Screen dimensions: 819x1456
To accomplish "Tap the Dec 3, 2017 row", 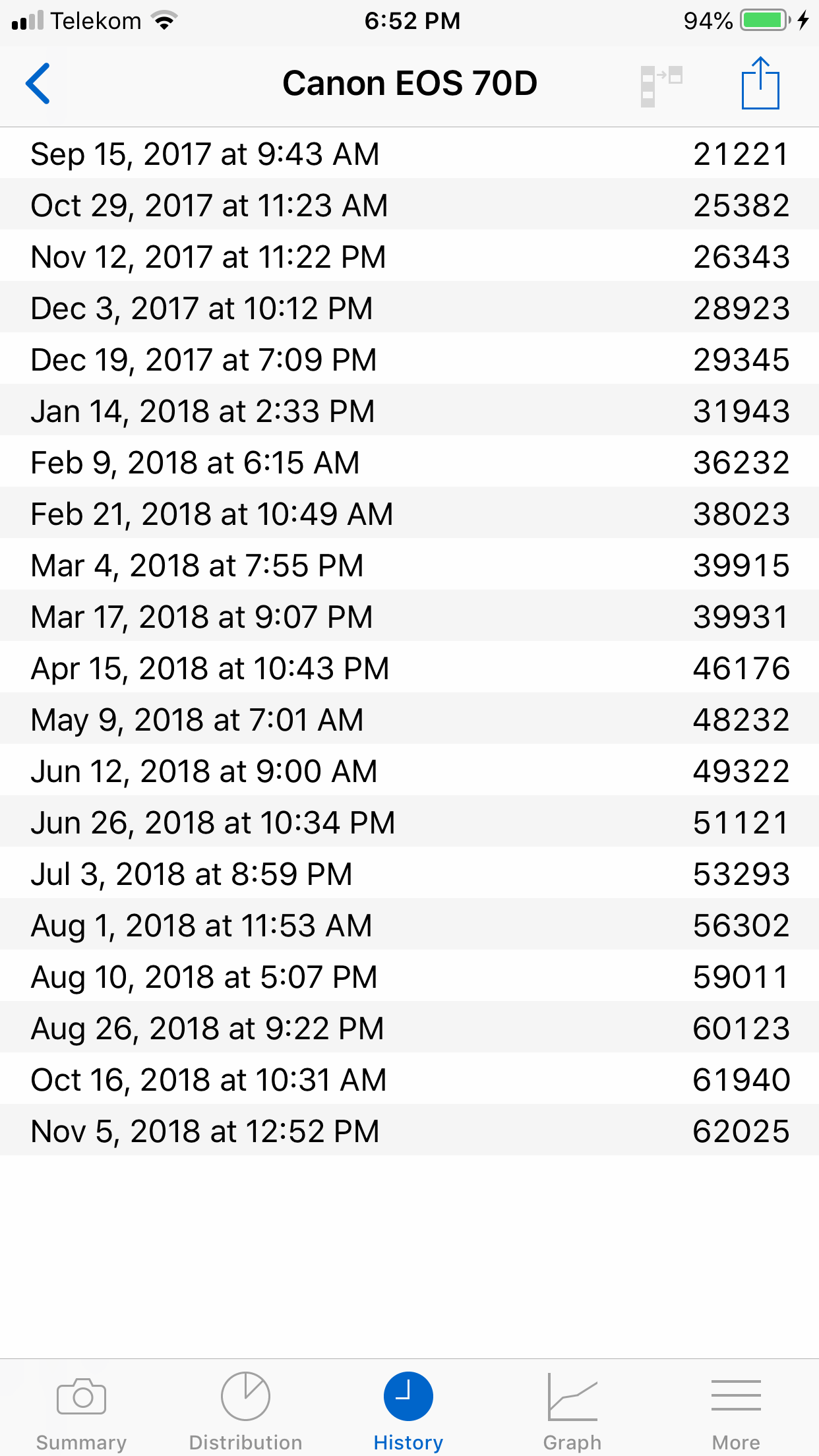I will [409, 308].
